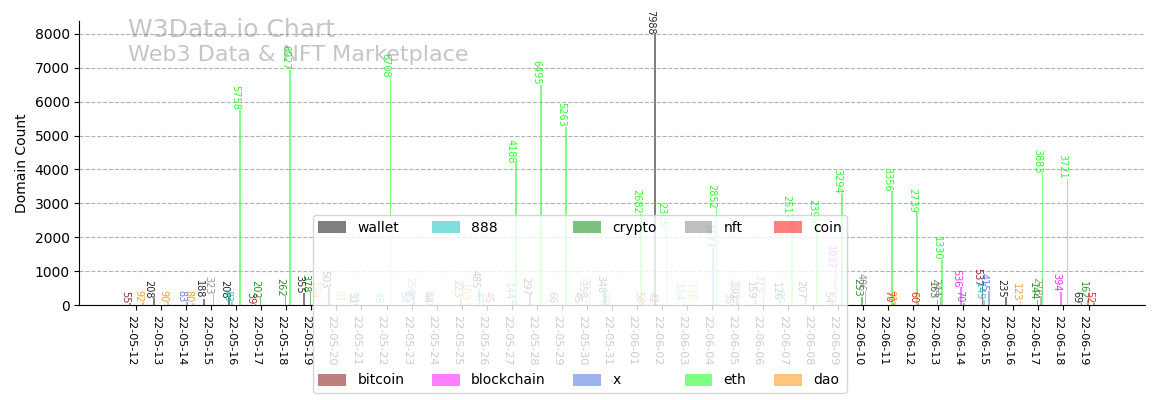Viewport: 1160px width, 400px height.
Task: Click the bitcoin legend brown swatch
Action: click(x=332, y=380)
